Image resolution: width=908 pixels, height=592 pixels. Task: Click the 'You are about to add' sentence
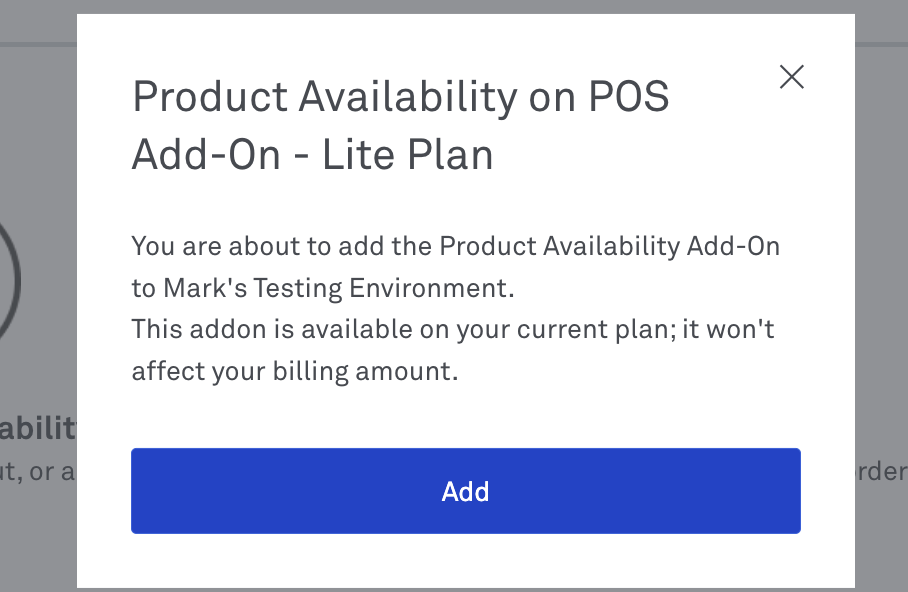[x=455, y=267]
